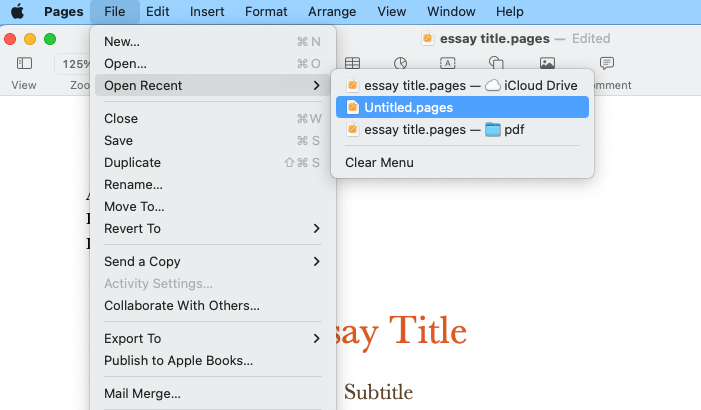701x410 pixels.
Task: Select Duplicate from the File menu
Action: [132, 162]
